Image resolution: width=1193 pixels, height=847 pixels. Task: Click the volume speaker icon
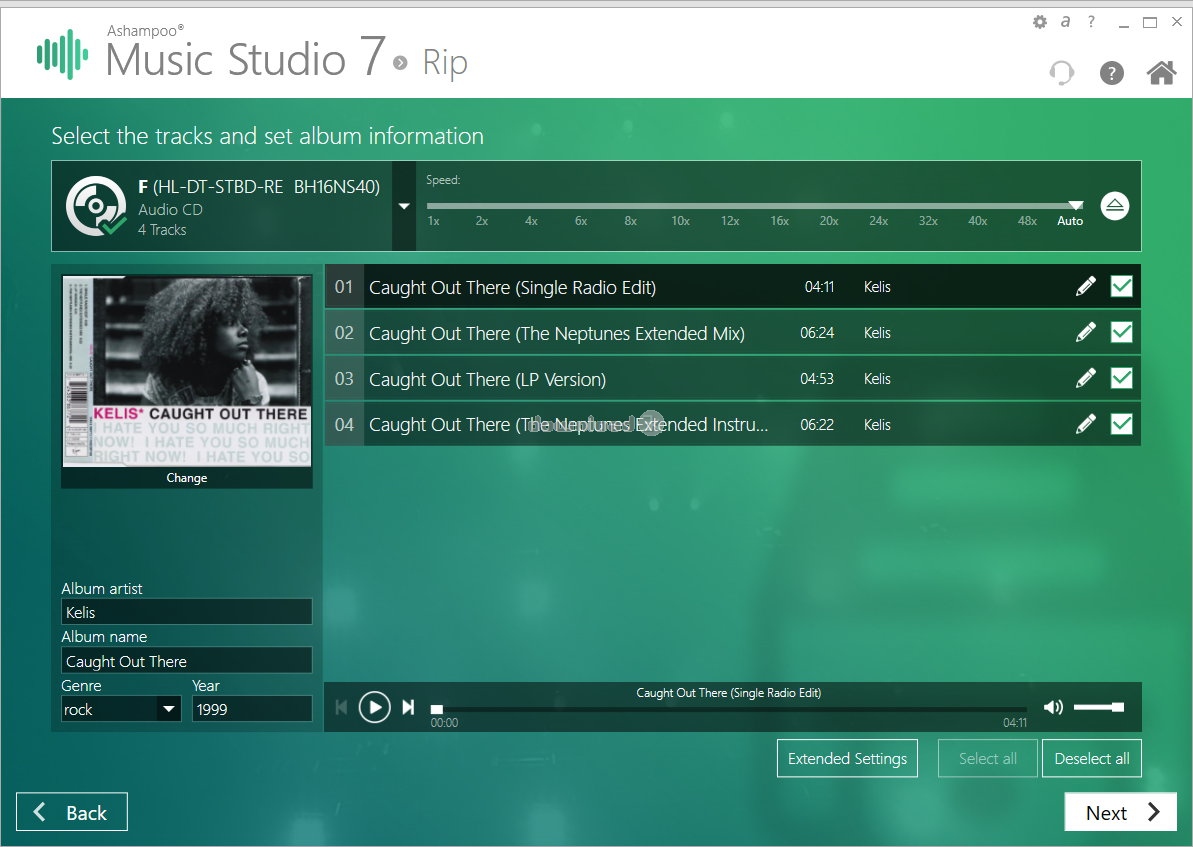(1053, 708)
